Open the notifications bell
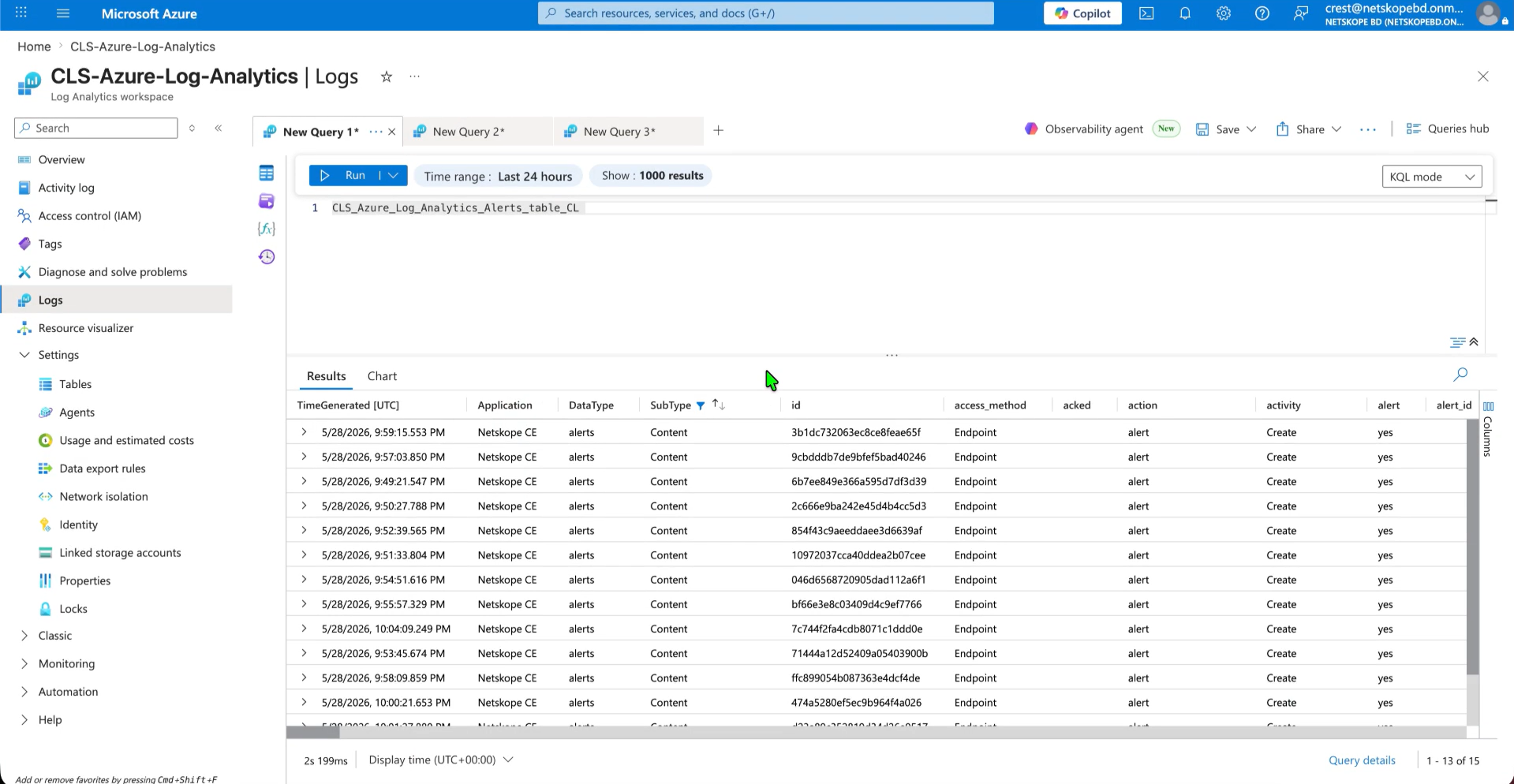1514x784 pixels. (x=1185, y=13)
